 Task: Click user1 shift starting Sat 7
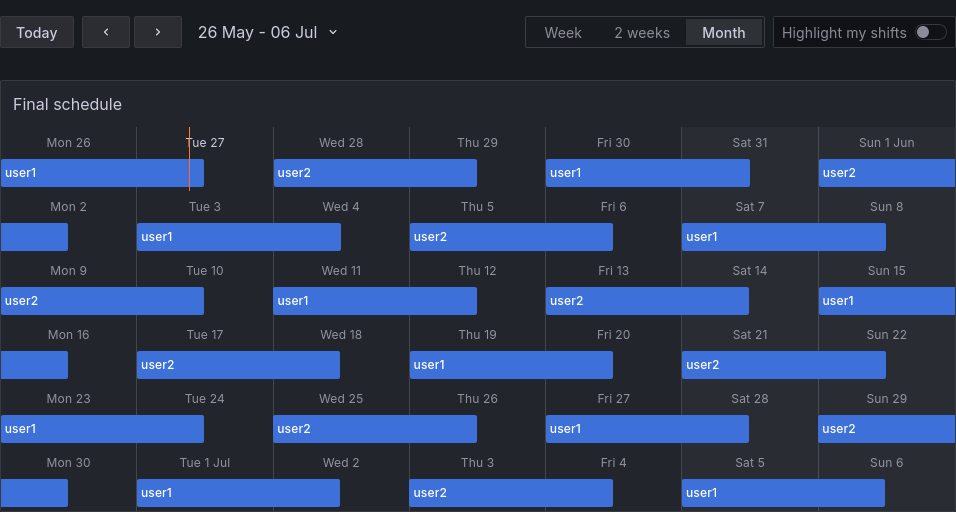(x=783, y=237)
